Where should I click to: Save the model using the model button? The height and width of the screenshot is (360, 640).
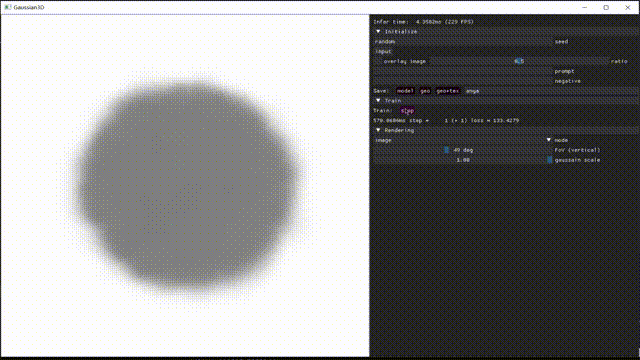(x=405, y=91)
